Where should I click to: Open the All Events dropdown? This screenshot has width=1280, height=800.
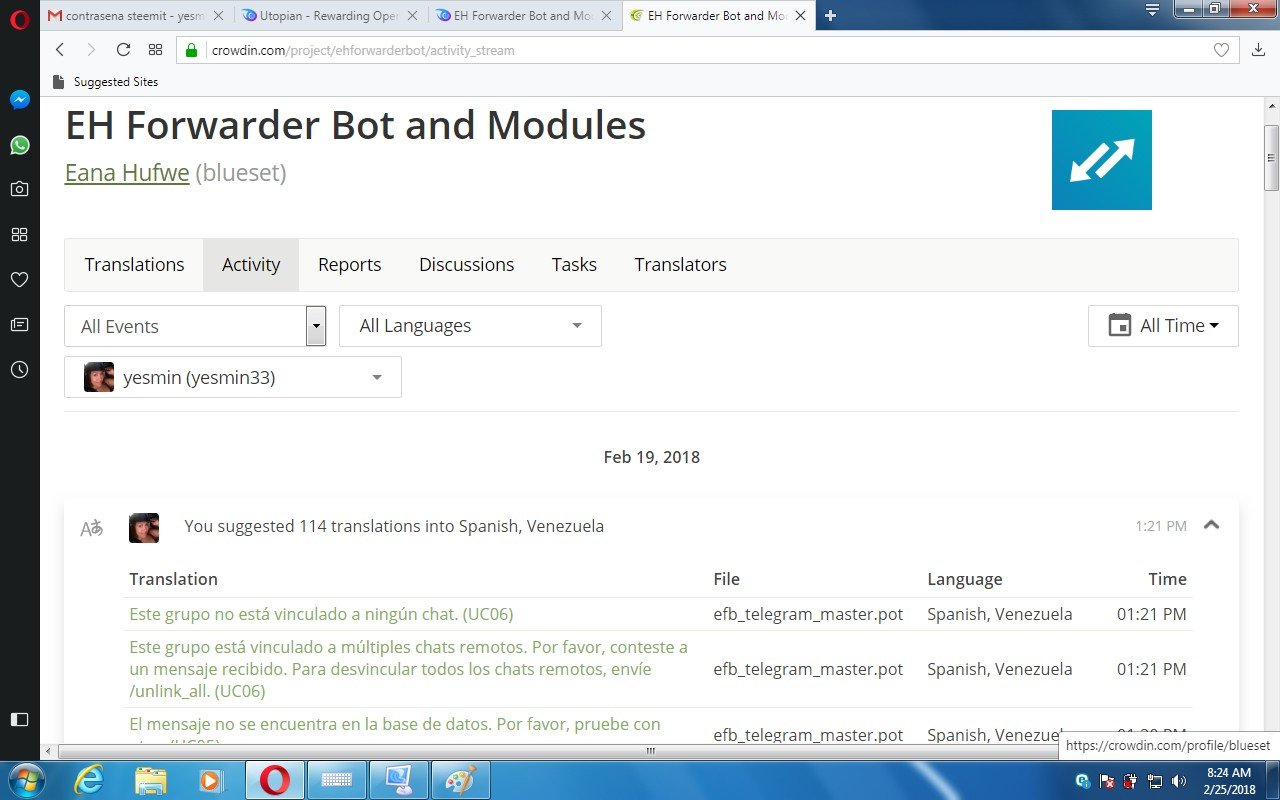click(195, 326)
